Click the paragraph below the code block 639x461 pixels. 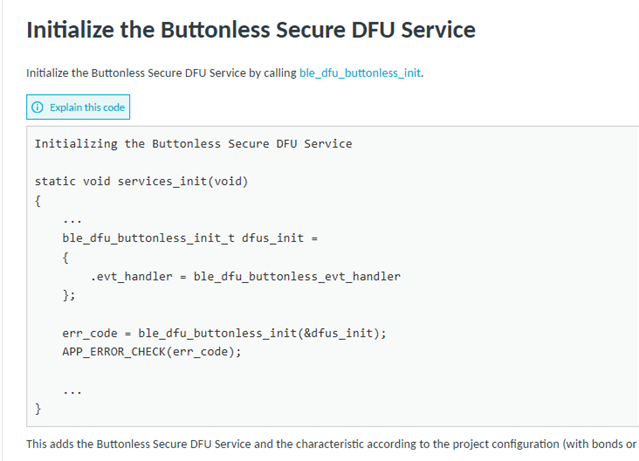(331, 444)
